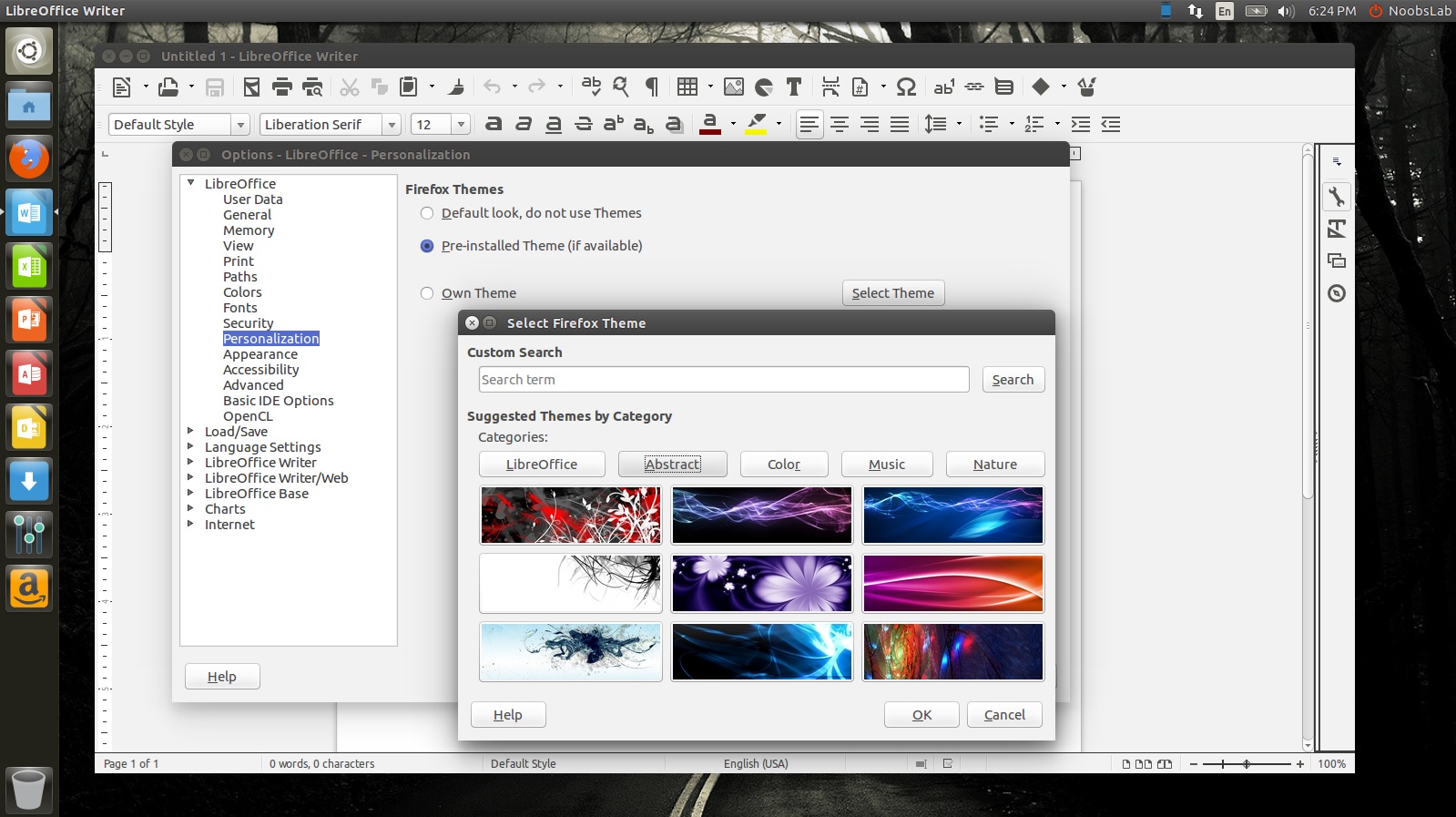Image resolution: width=1456 pixels, height=817 pixels.
Task: Select the Appearance options page
Action: click(x=260, y=354)
